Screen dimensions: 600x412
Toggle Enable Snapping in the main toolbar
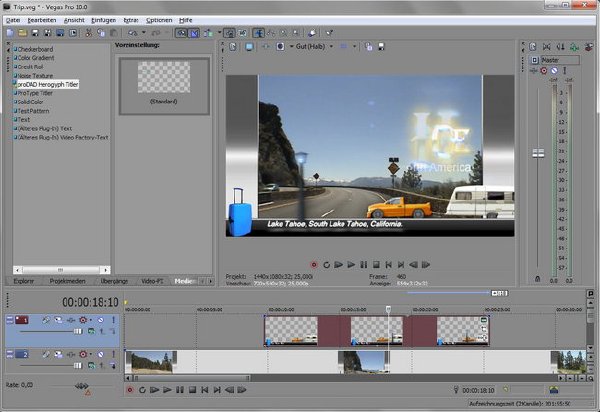(181, 33)
